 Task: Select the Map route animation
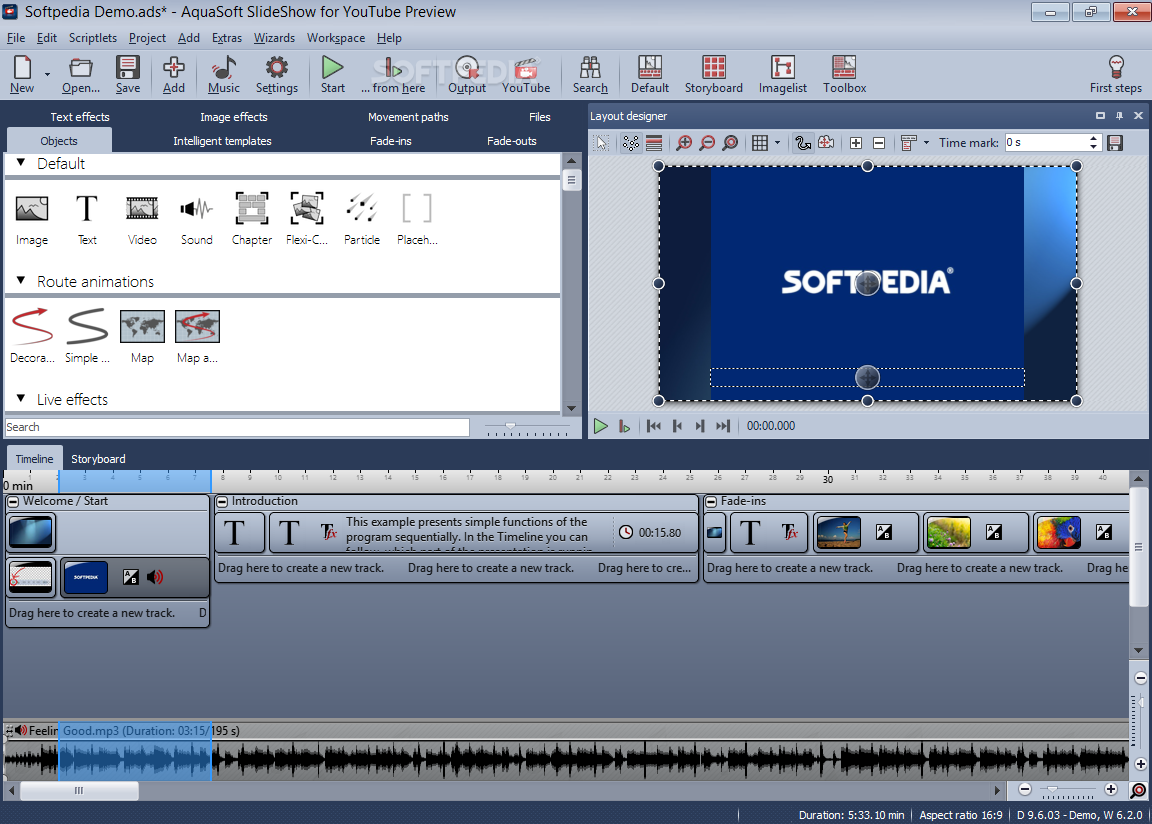[x=142, y=336]
